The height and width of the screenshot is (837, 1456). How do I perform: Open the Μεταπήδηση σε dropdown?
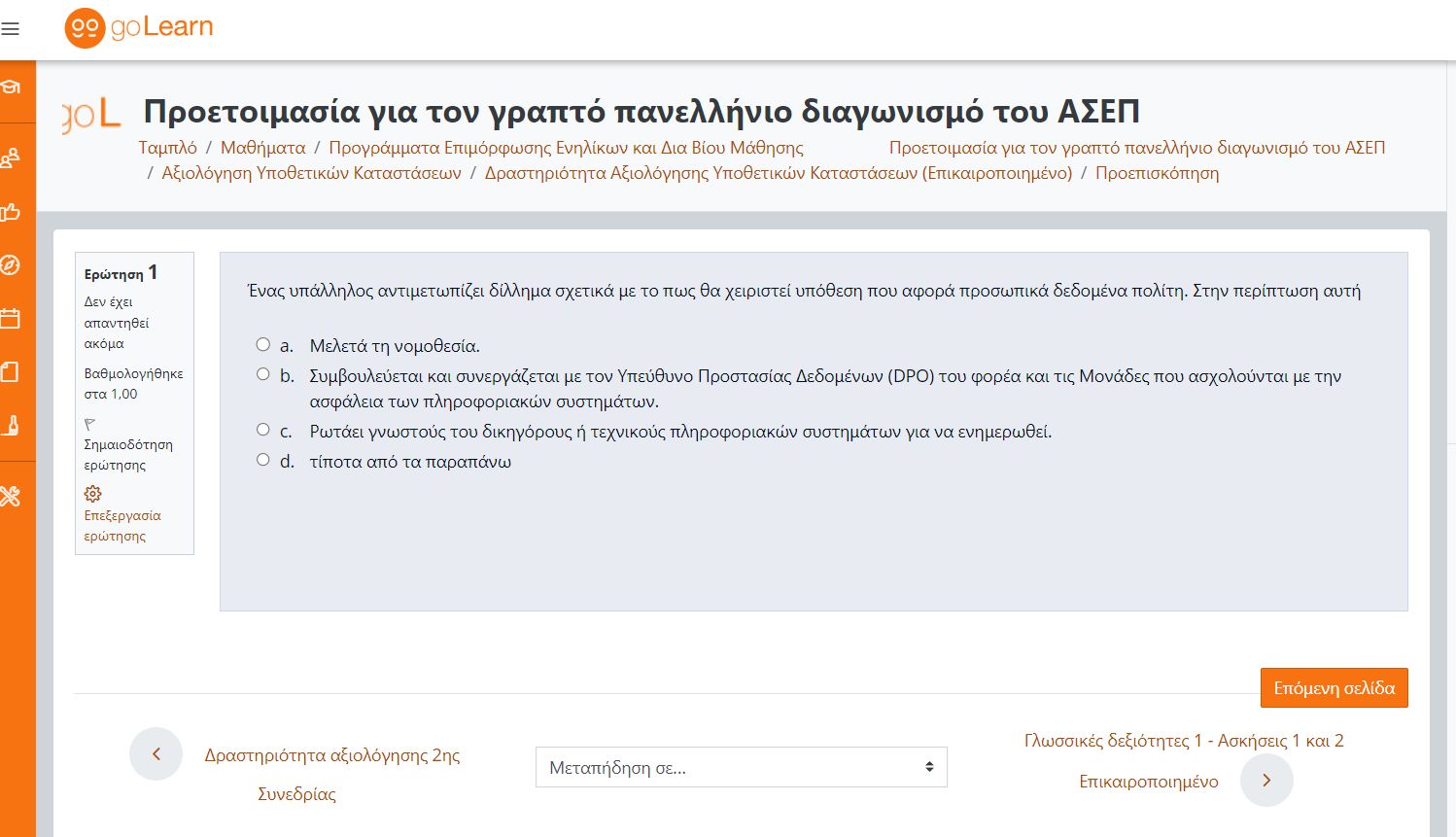click(x=741, y=767)
